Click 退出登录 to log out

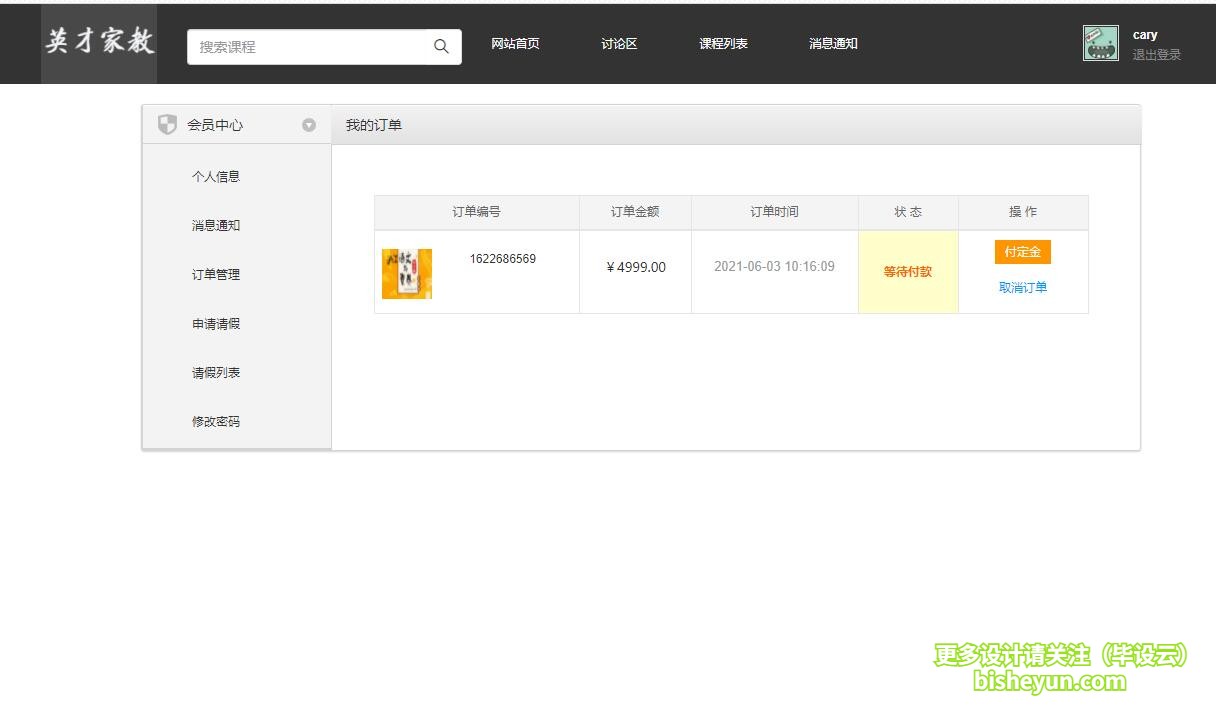coord(1156,55)
